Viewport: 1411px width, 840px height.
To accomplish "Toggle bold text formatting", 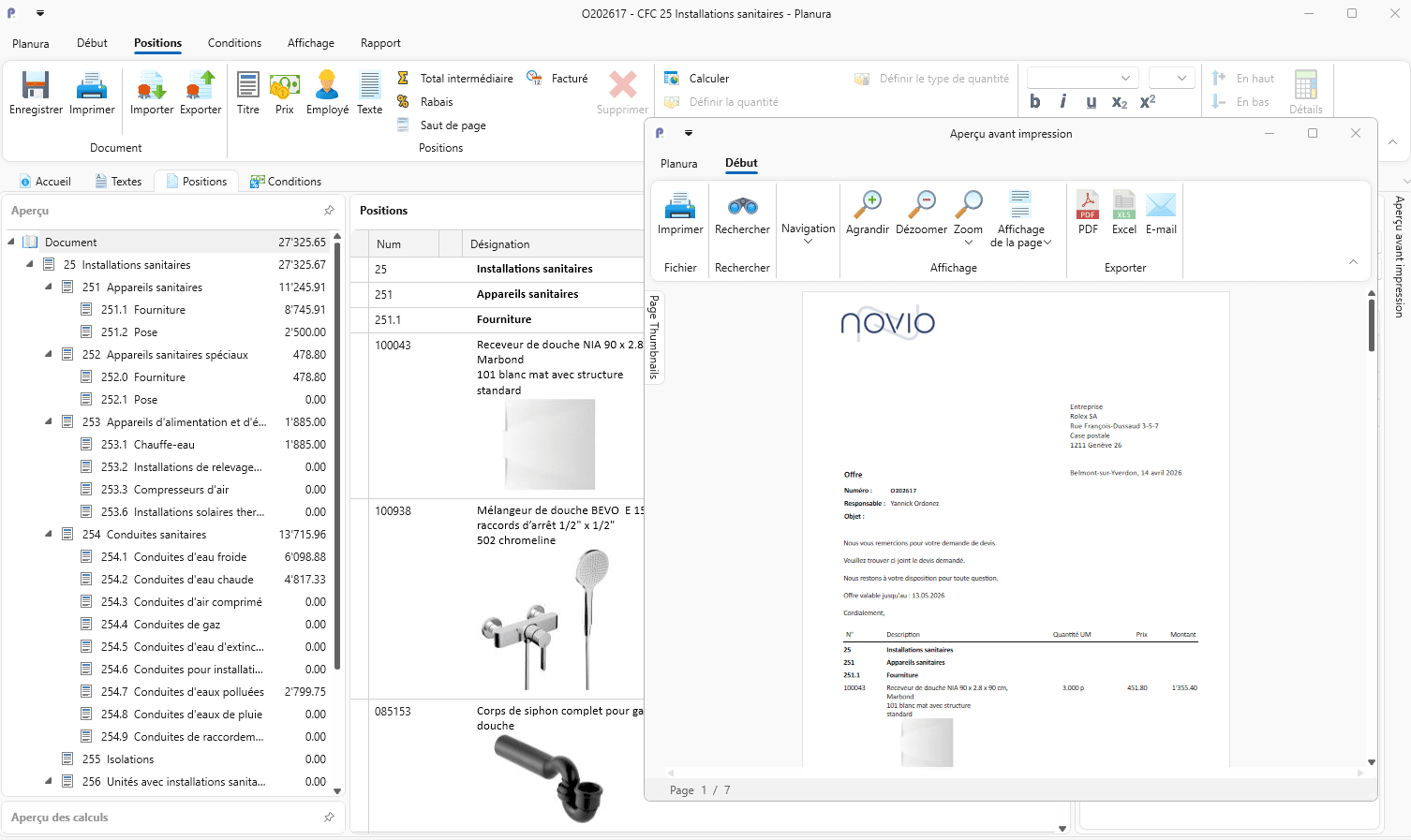I will click(1035, 102).
